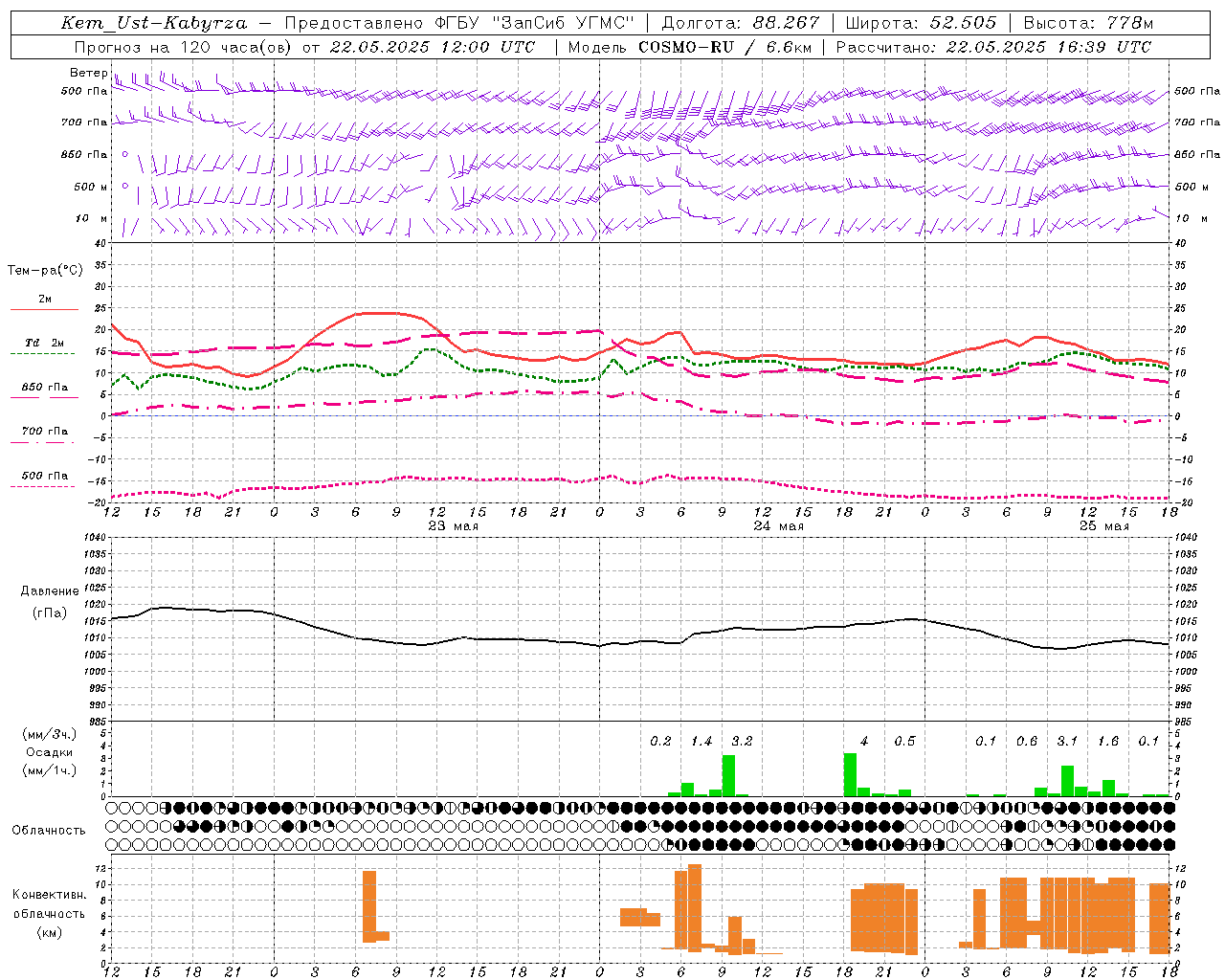Screen dimensions: 1225x980
Task: Click the (гПа) unit under Давление
Action: point(50,613)
